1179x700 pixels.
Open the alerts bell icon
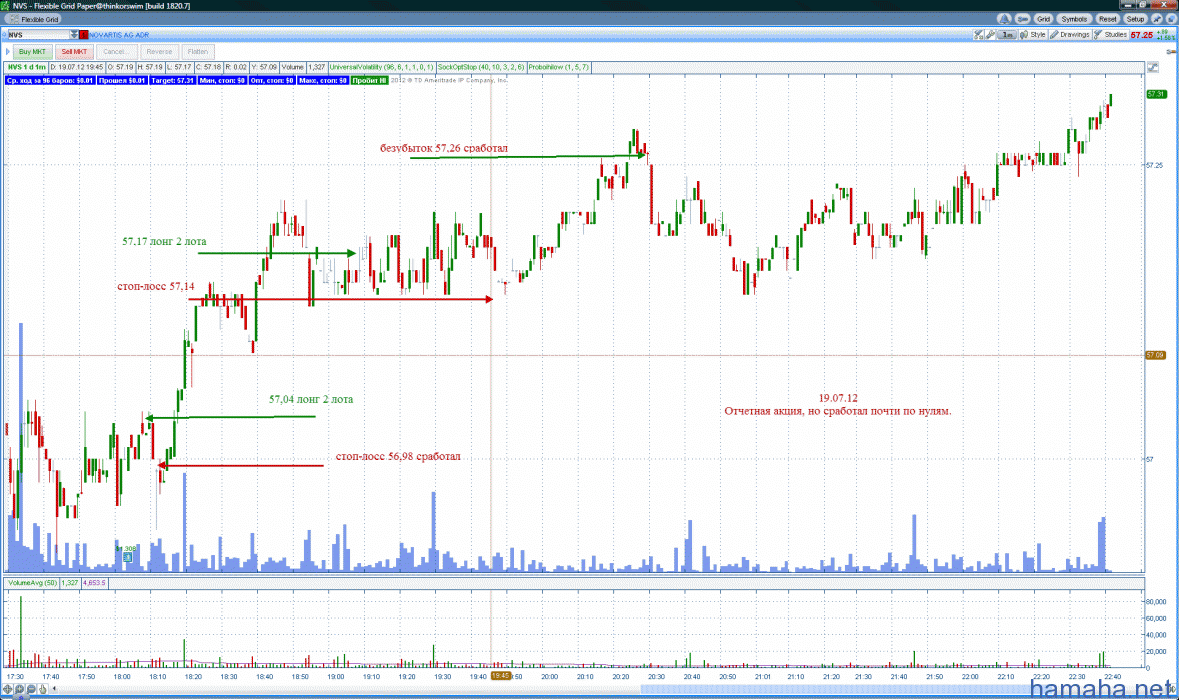pyautogui.click(x=1005, y=19)
